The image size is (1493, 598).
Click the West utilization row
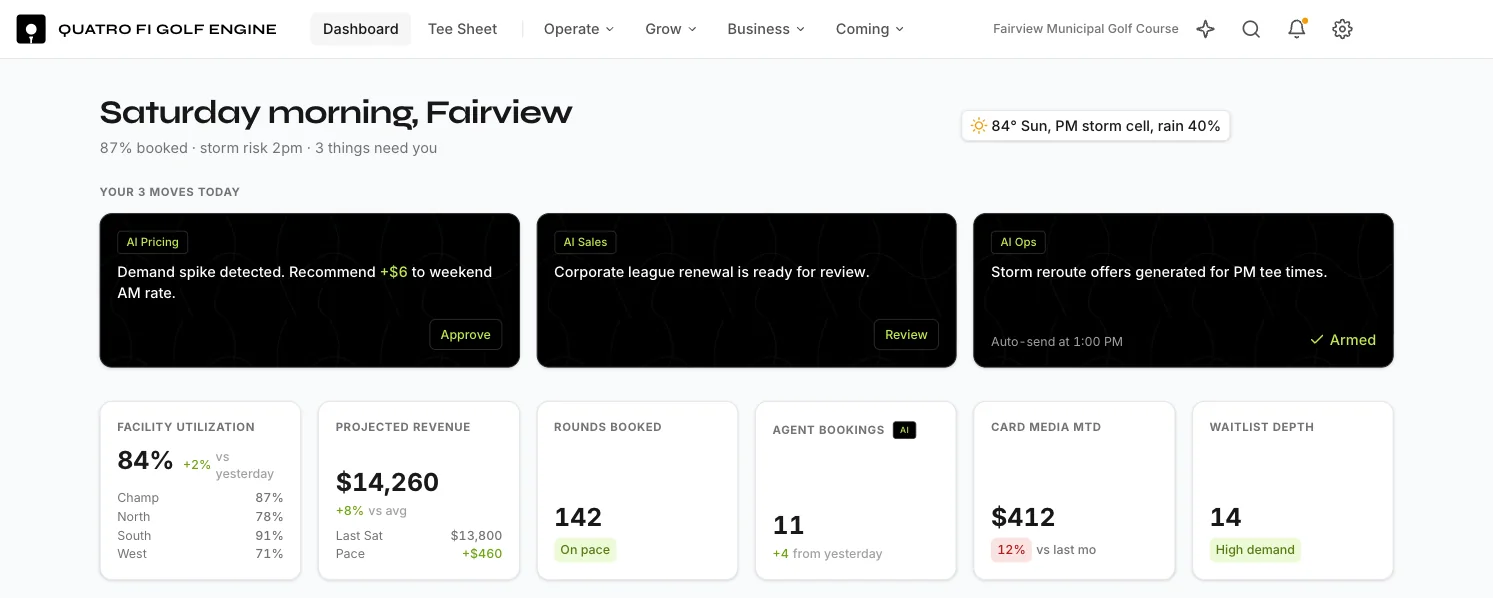point(200,554)
